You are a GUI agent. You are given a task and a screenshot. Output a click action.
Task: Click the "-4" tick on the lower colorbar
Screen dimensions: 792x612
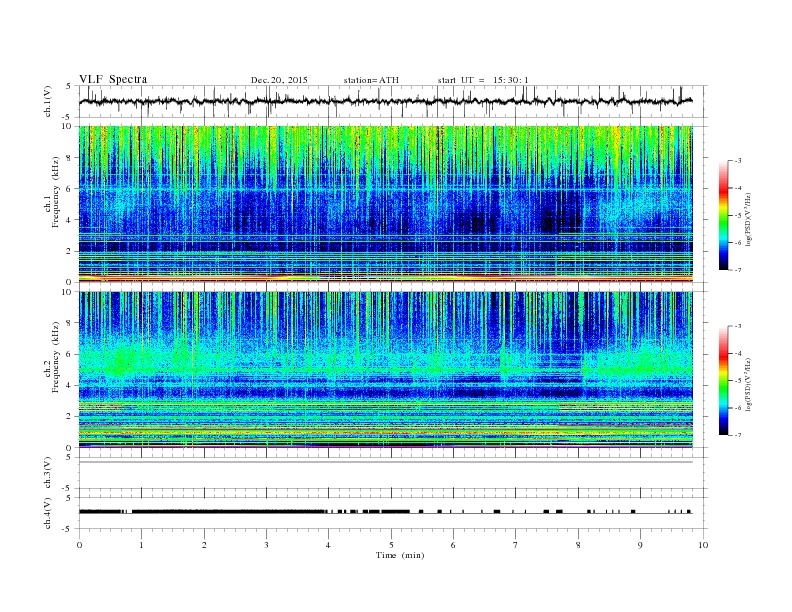(737, 353)
